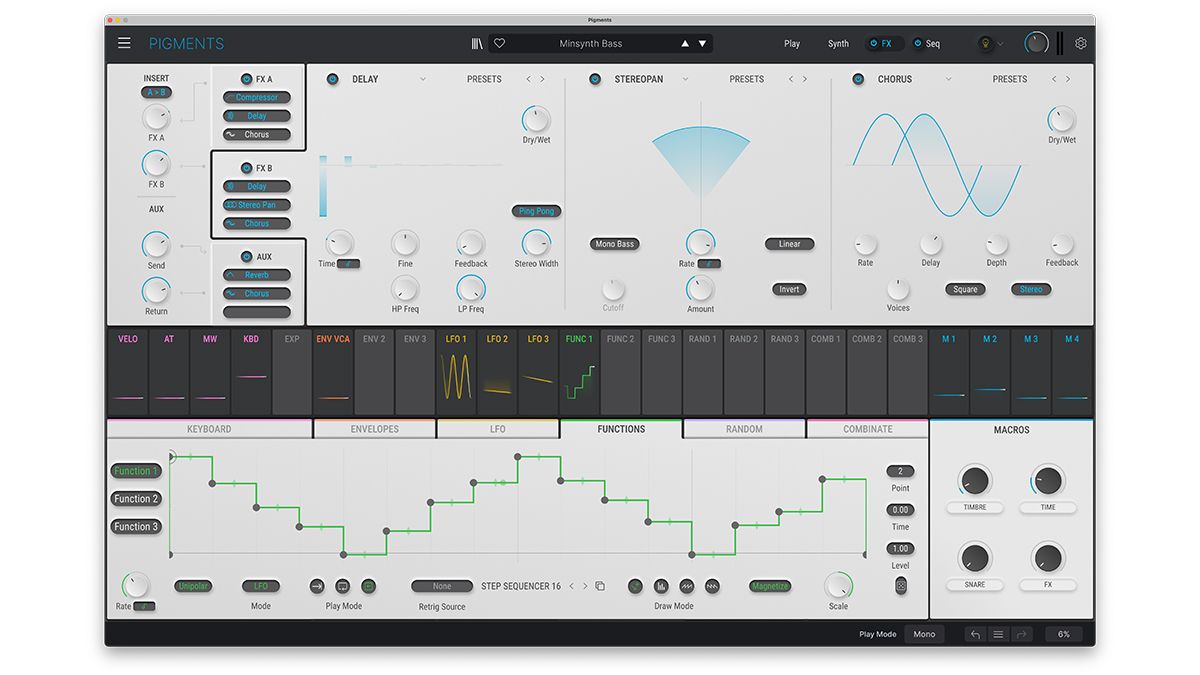Toggle Magnetize in the function editor
The height and width of the screenshot is (675, 1200).
[x=770, y=586]
